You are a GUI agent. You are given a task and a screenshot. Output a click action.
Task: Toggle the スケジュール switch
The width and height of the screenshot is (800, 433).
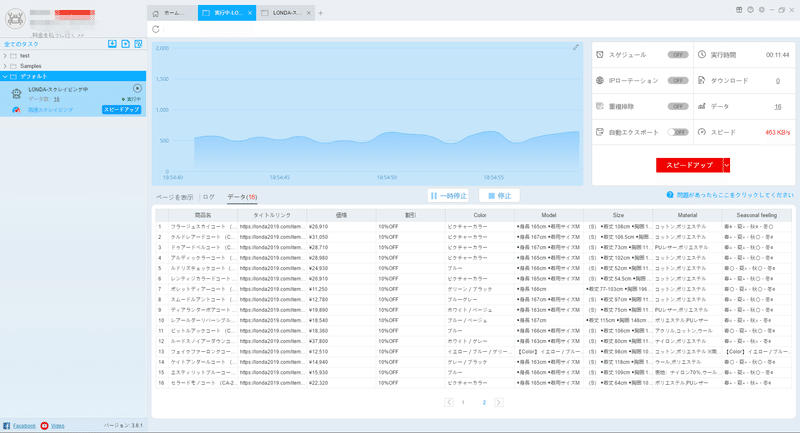pyautogui.click(x=678, y=55)
